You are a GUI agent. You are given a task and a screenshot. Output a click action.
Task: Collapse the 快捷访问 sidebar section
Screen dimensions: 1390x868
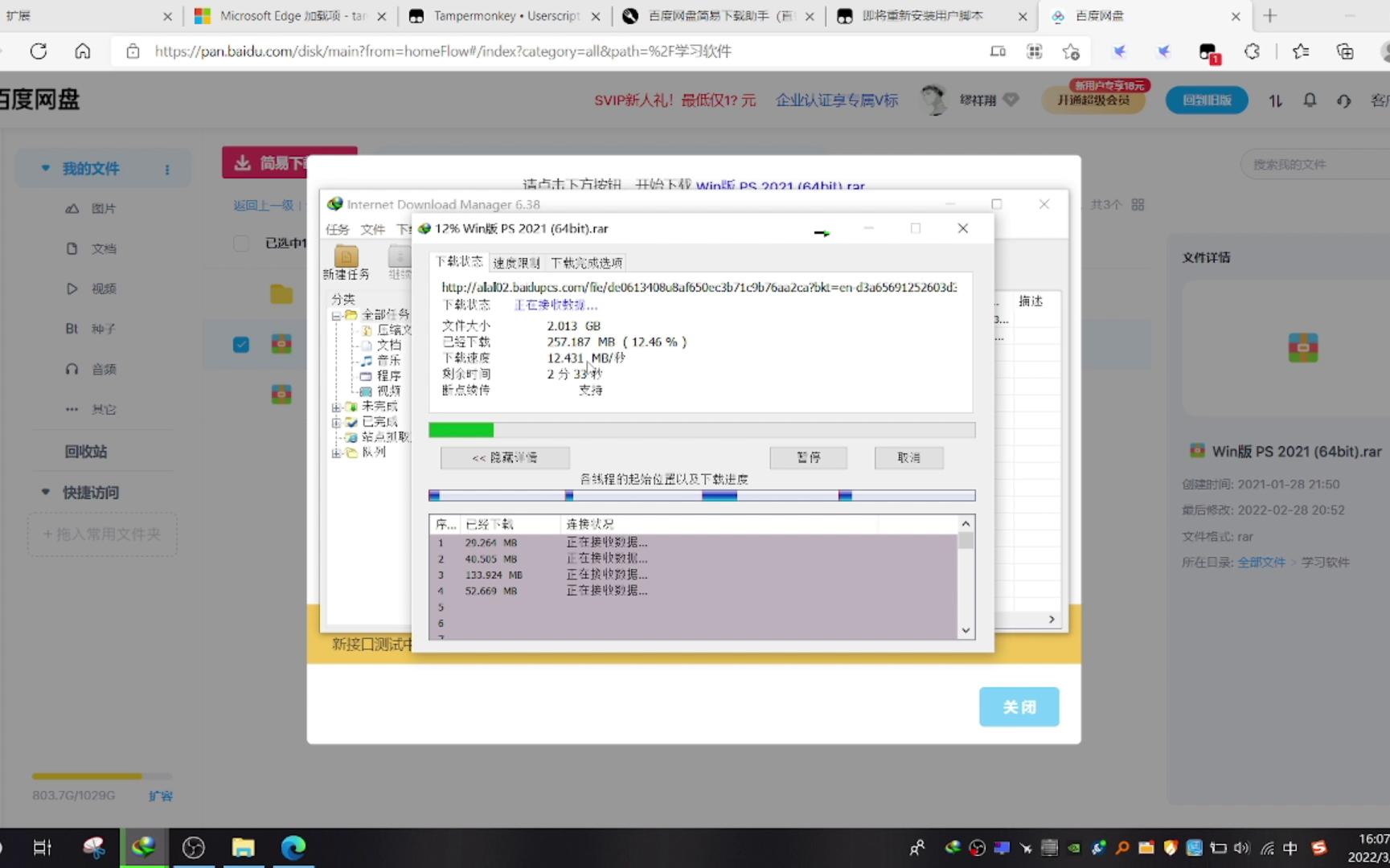tap(46, 492)
